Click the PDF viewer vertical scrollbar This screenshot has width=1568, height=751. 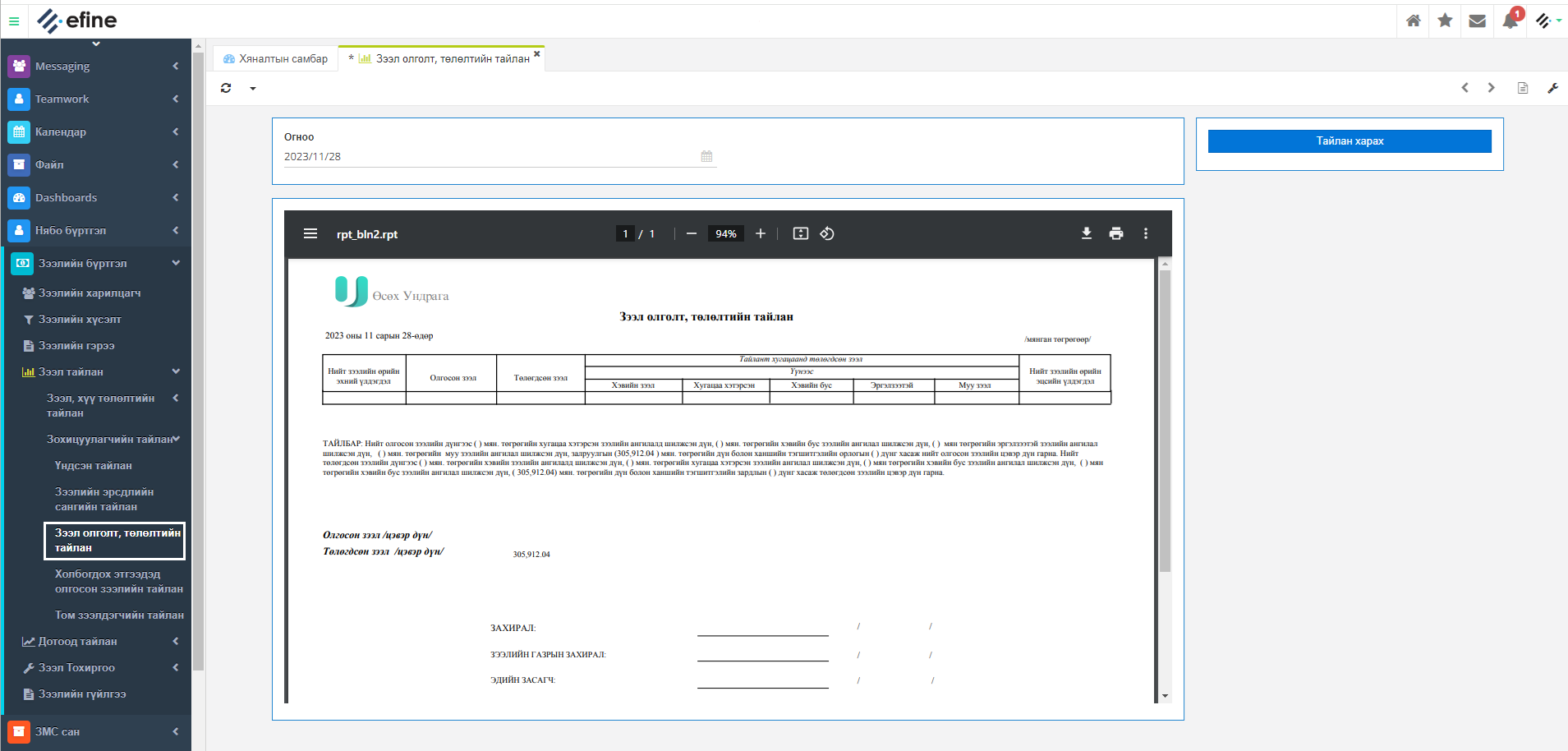point(1165,421)
